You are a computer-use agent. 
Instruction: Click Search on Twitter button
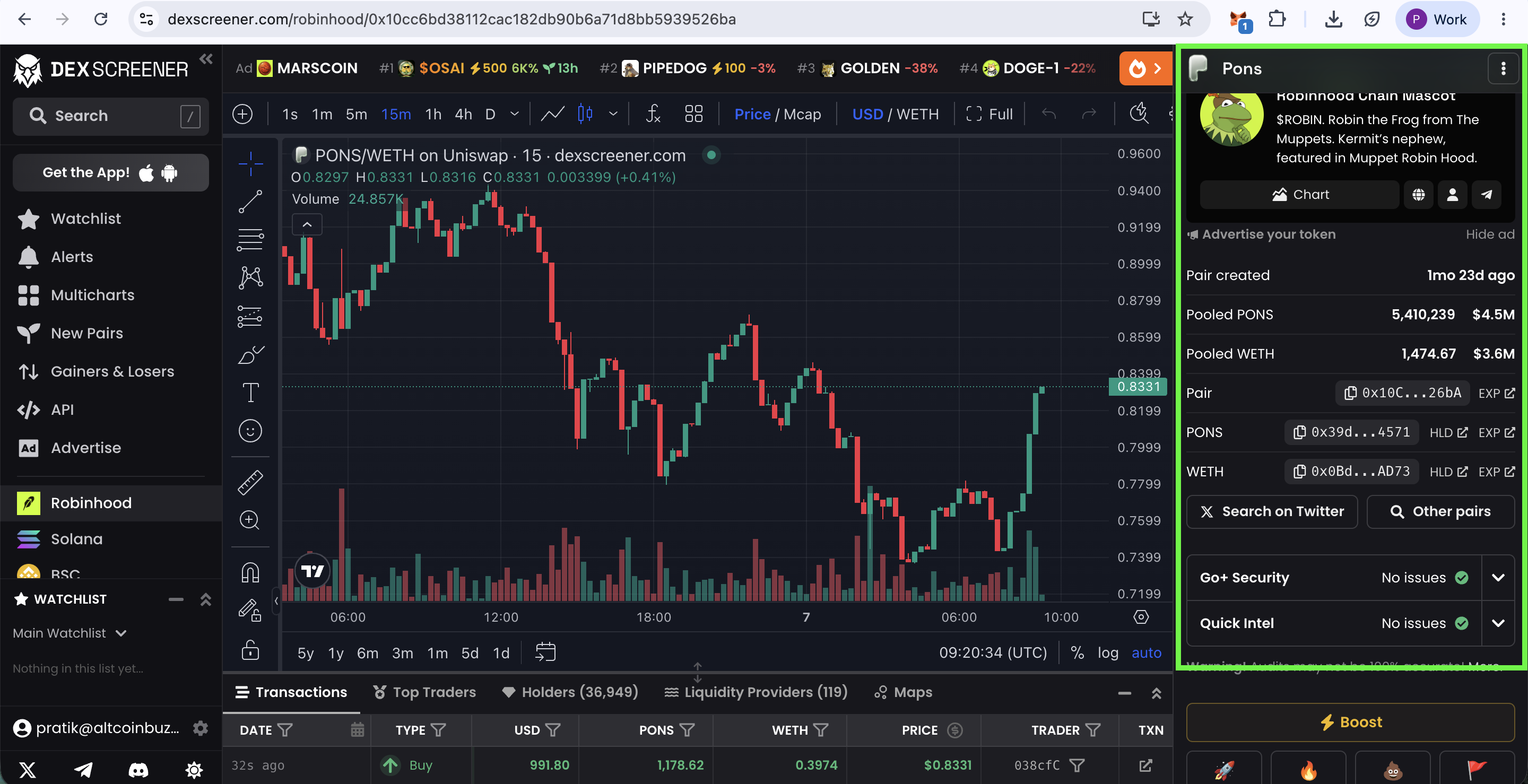(x=1272, y=511)
